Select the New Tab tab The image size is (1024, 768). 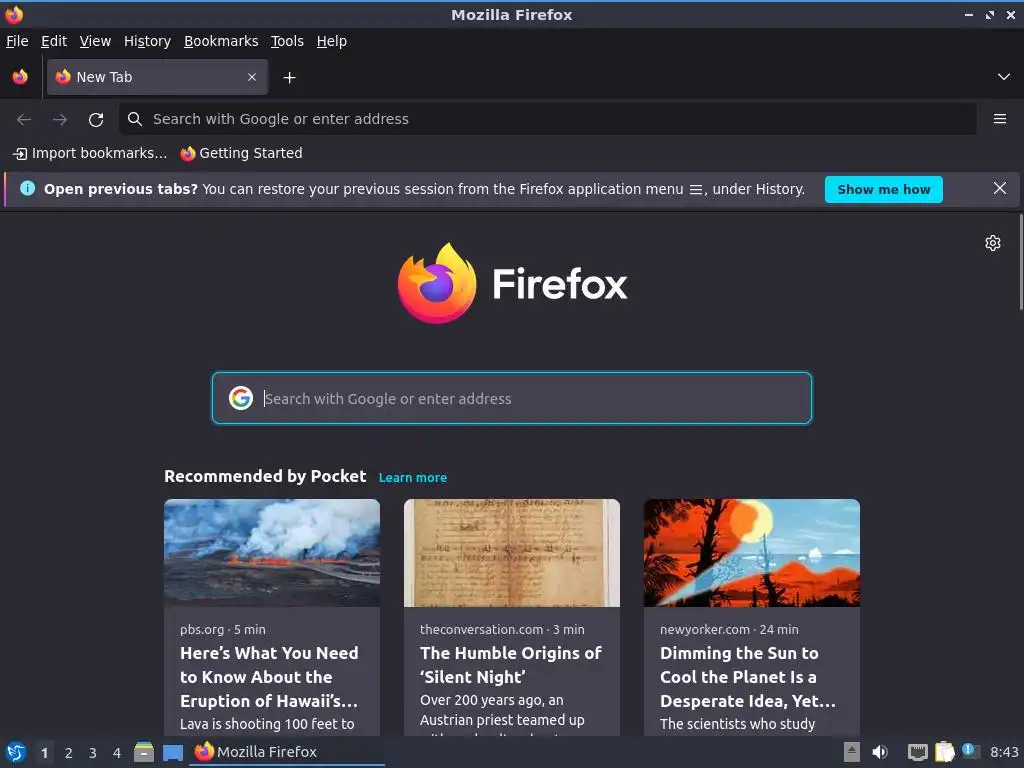[x=157, y=77]
